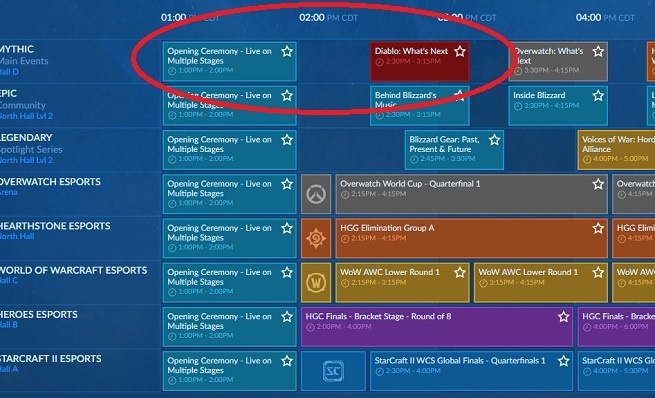Click the World of Warcraft logo icon
This screenshot has height=398, width=655.
(x=316, y=283)
